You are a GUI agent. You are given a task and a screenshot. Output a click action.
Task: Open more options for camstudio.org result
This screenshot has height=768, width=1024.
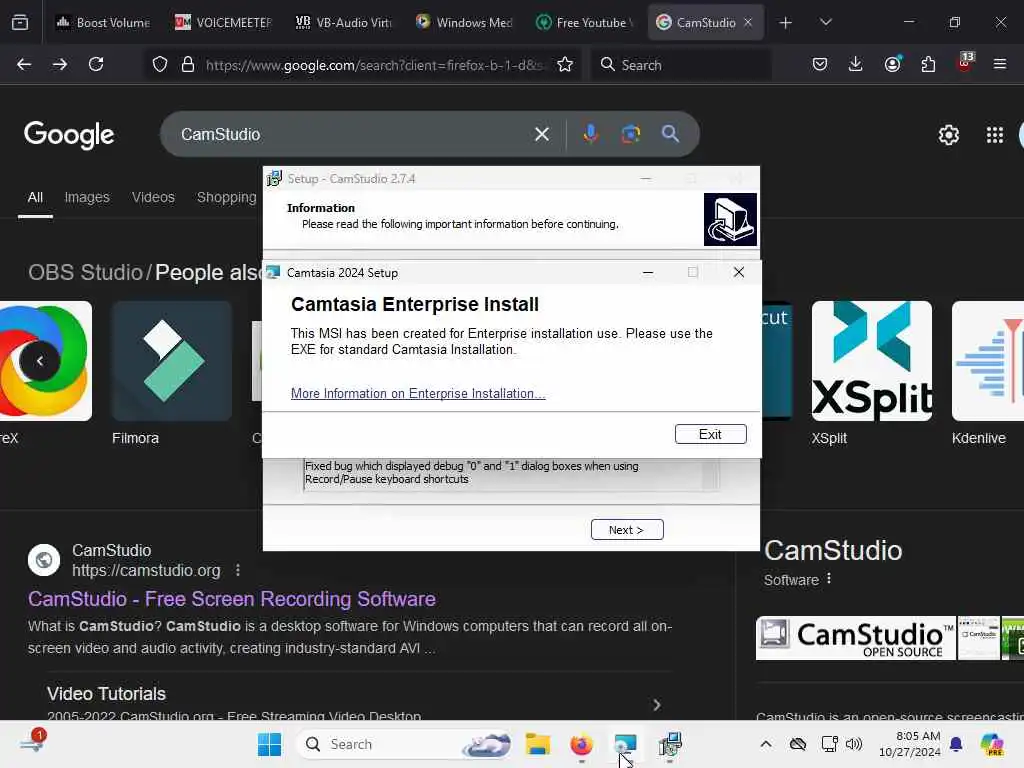tap(238, 570)
